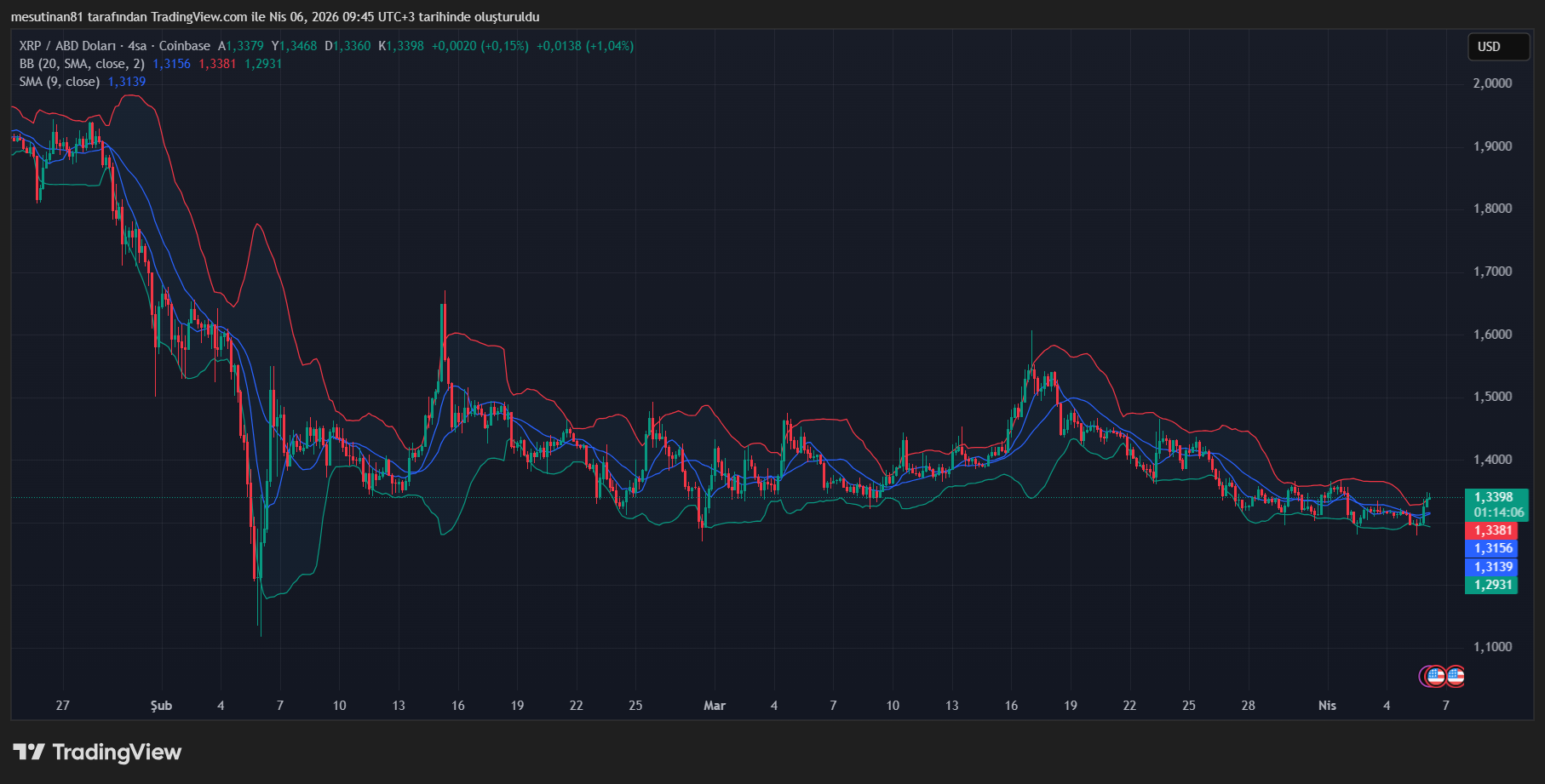The width and height of the screenshot is (1545, 784).
Task: Open the USD currency selector
Action: (x=1497, y=47)
